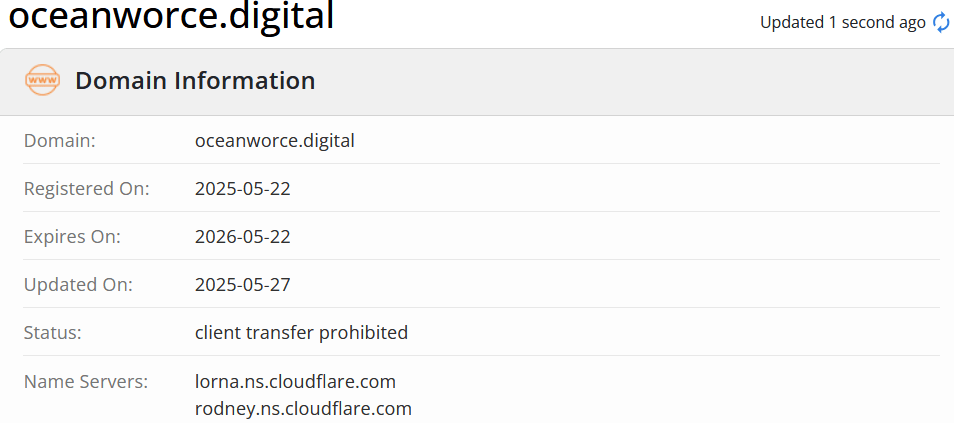This screenshot has height=423, width=954.
Task: Click the Expires On: label
Action: coord(72,237)
